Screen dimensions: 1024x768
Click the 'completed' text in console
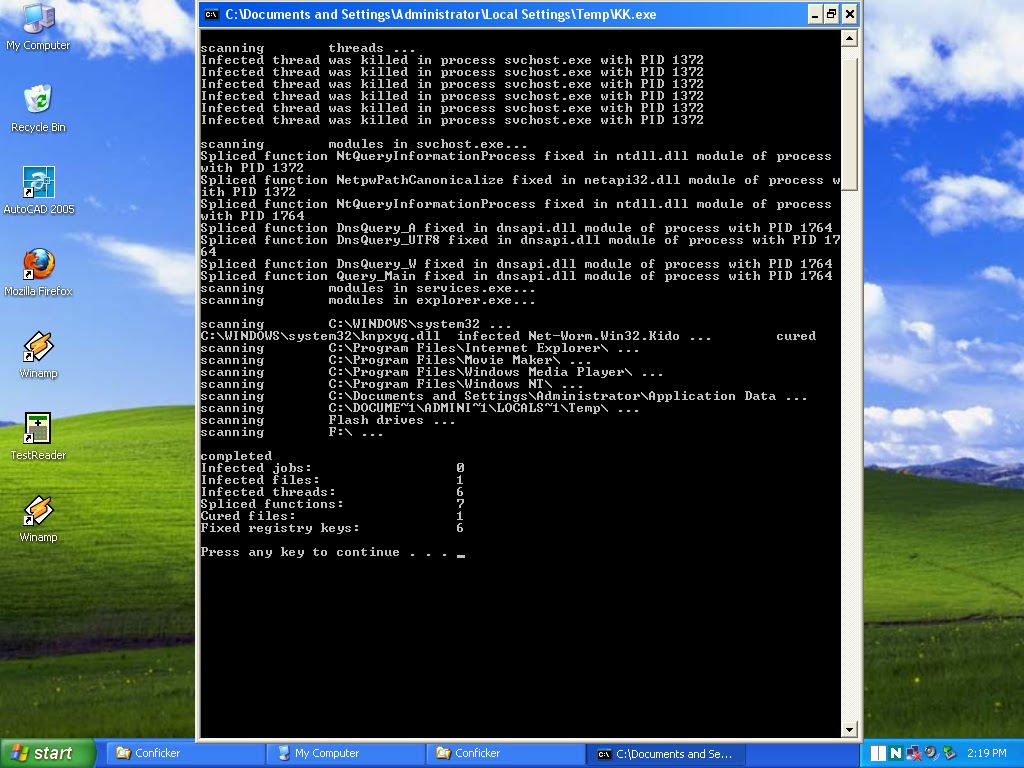pyautogui.click(x=236, y=456)
